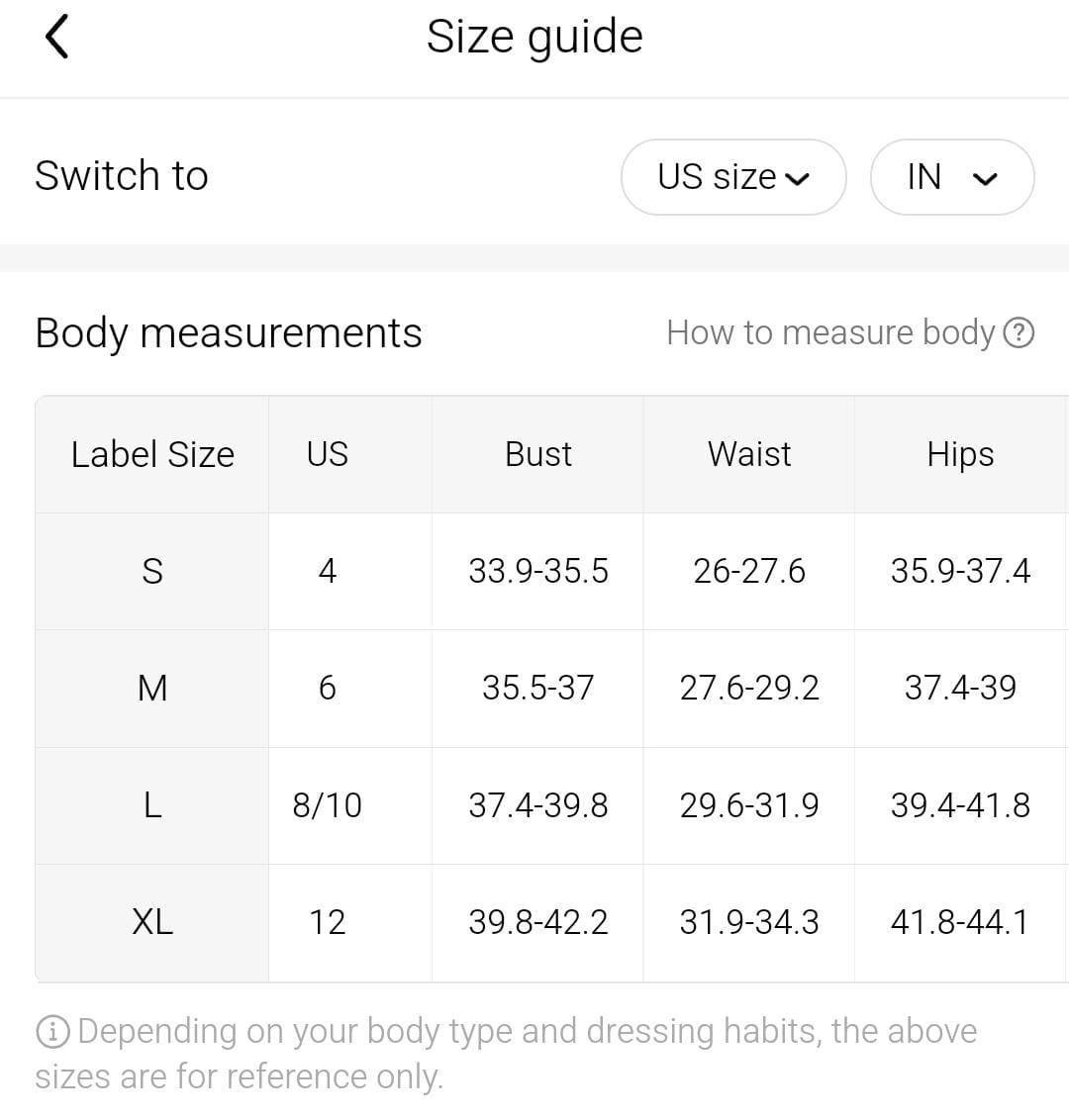Image resolution: width=1069 pixels, height=1120 pixels.
Task: Select the Bust column header
Action: [538, 454]
